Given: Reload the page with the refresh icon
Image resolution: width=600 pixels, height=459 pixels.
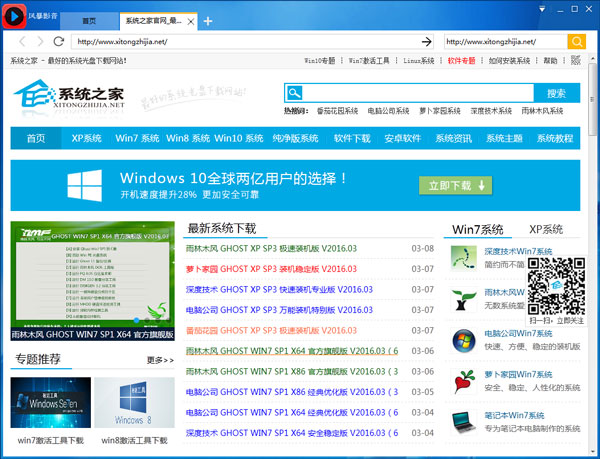Looking at the screenshot, I should click(59, 41).
